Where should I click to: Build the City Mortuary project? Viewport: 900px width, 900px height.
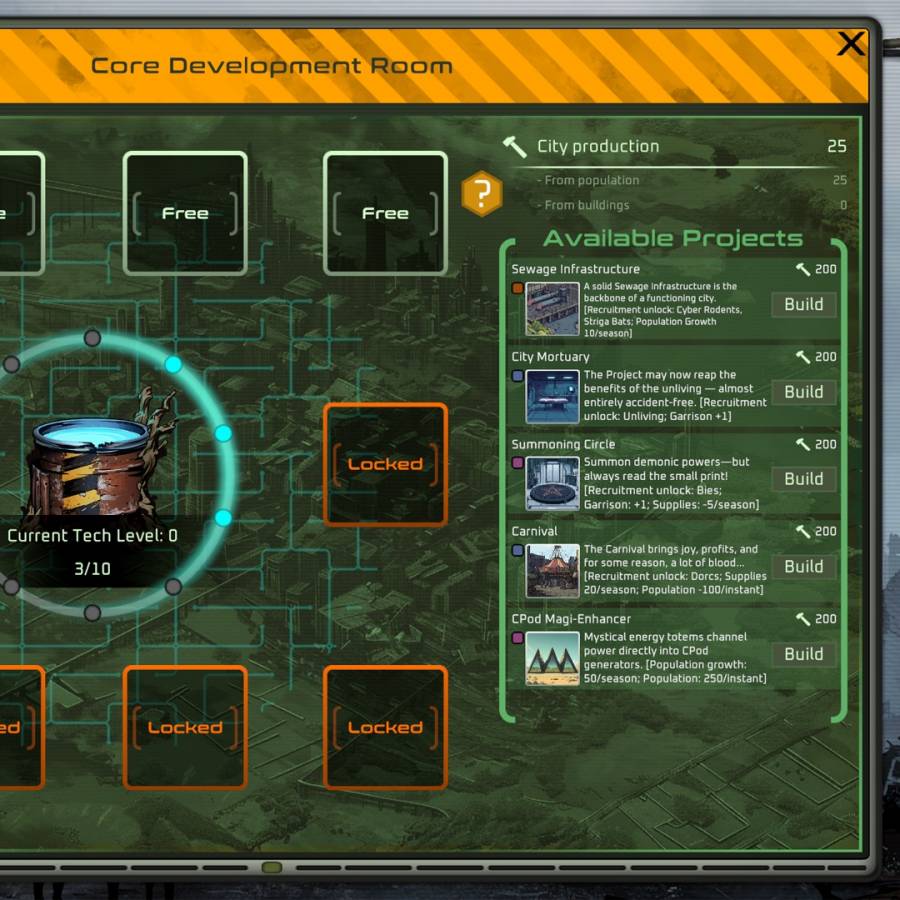(804, 392)
